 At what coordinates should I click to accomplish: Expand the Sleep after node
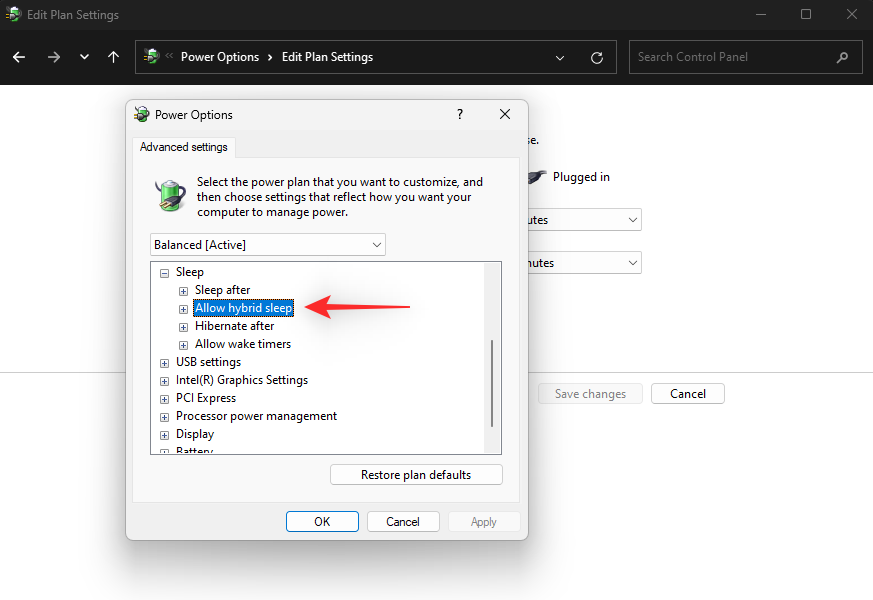183,291
